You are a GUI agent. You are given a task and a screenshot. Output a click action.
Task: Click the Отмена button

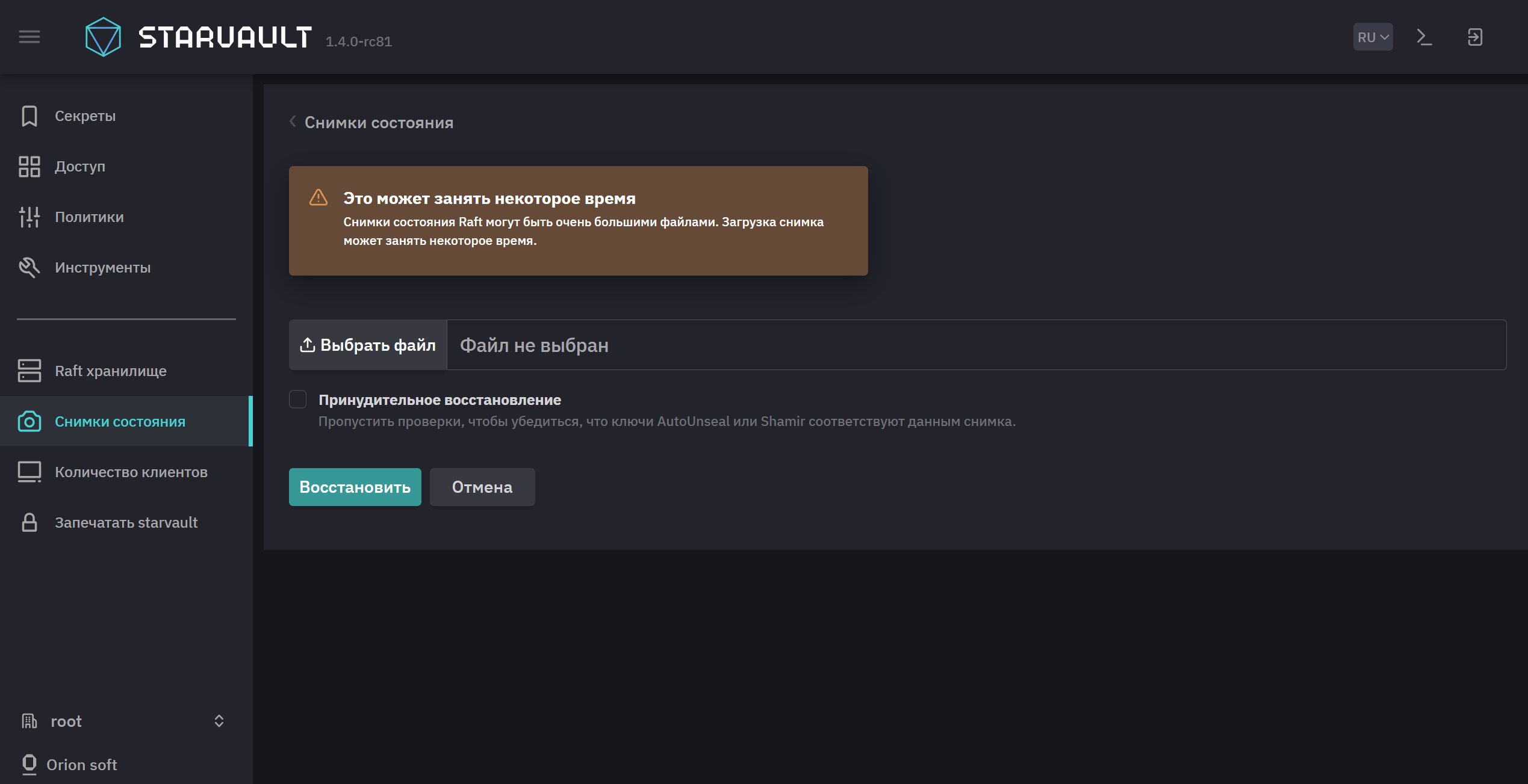(482, 487)
